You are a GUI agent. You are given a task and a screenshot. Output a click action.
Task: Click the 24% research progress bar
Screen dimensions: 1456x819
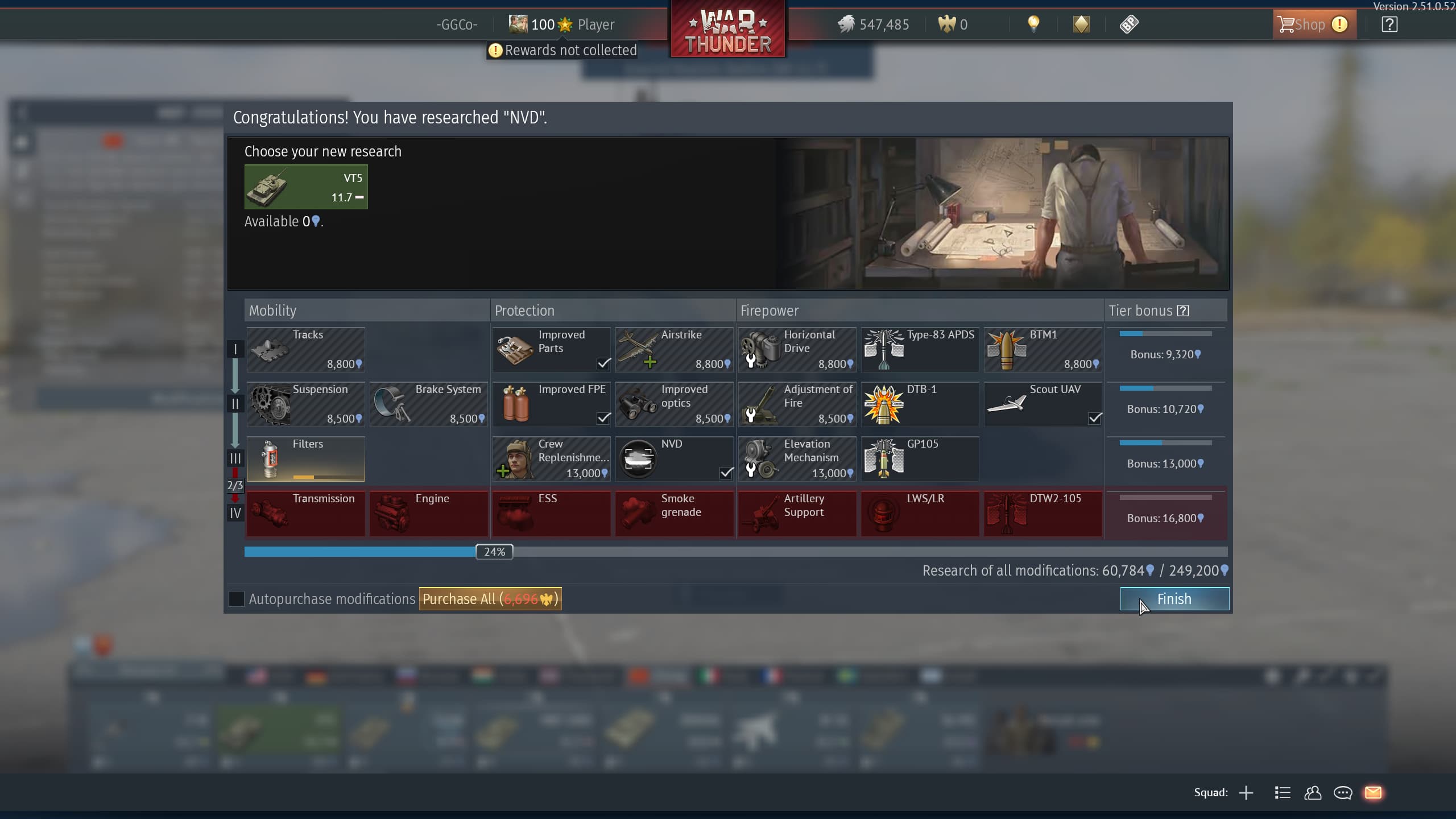pos(494,551)
